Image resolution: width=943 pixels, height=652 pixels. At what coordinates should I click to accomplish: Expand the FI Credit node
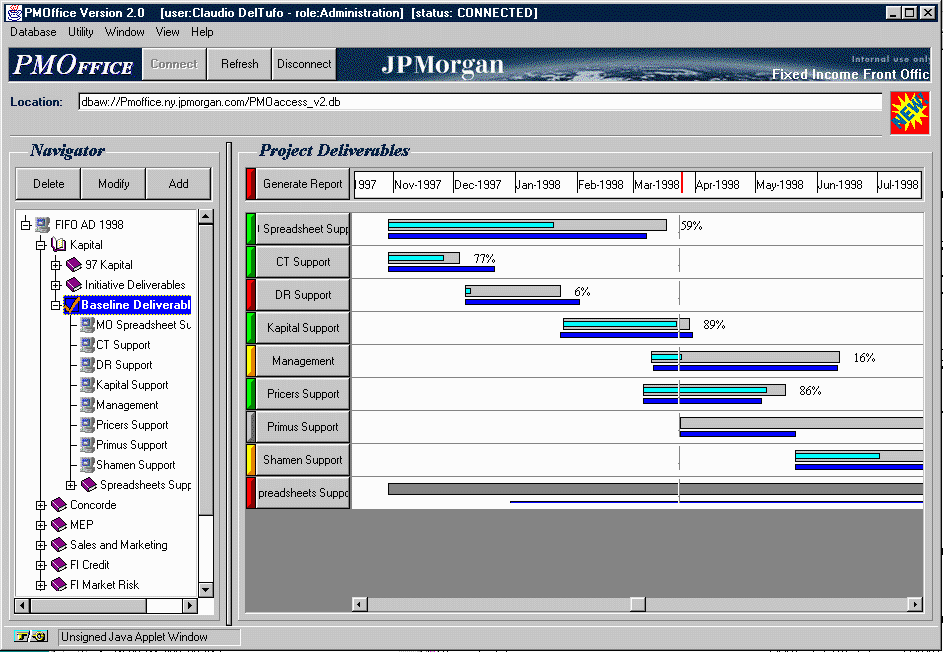click(x=40, y=565)
